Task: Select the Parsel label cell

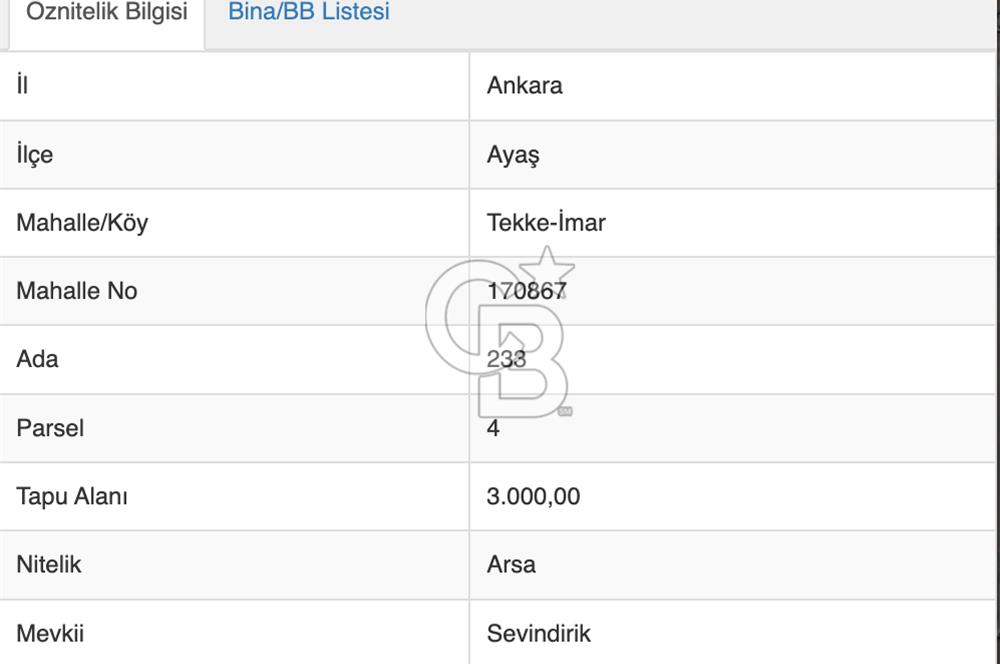Action: 49,428
